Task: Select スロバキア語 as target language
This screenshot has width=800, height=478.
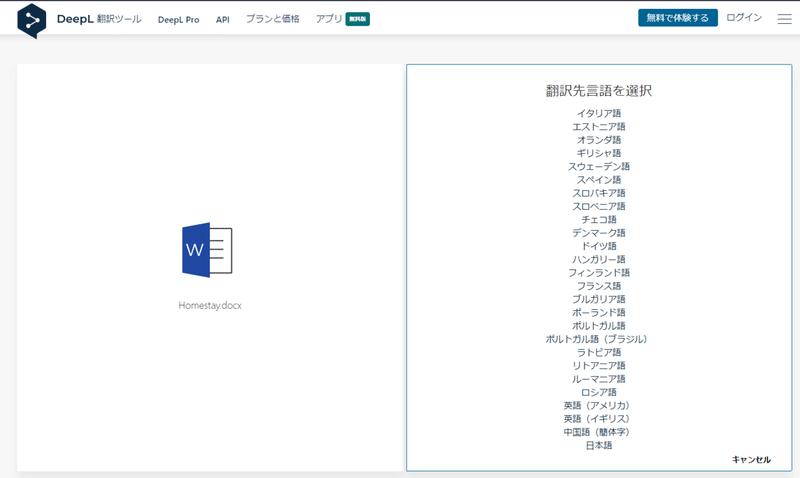Action: click(x=599, y=193)
